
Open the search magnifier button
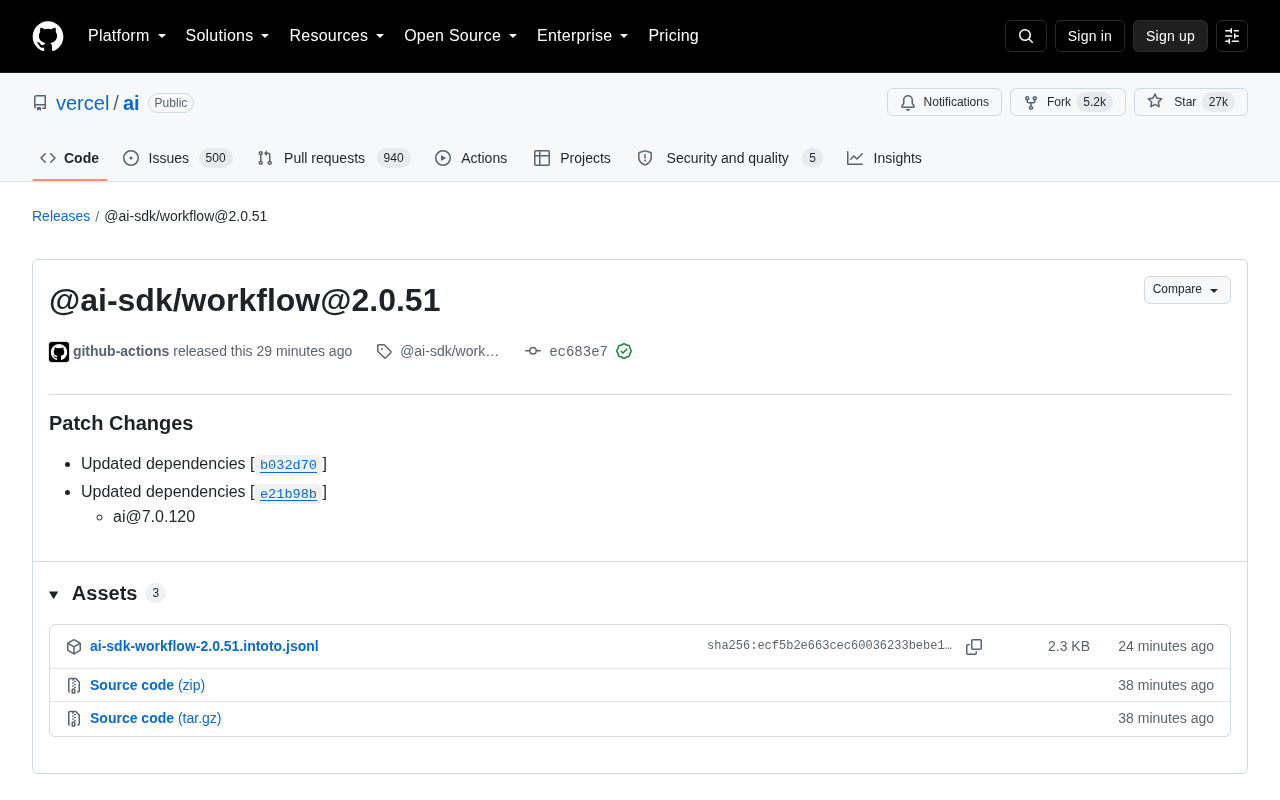pyautogui.click(x=1026, y=36)
